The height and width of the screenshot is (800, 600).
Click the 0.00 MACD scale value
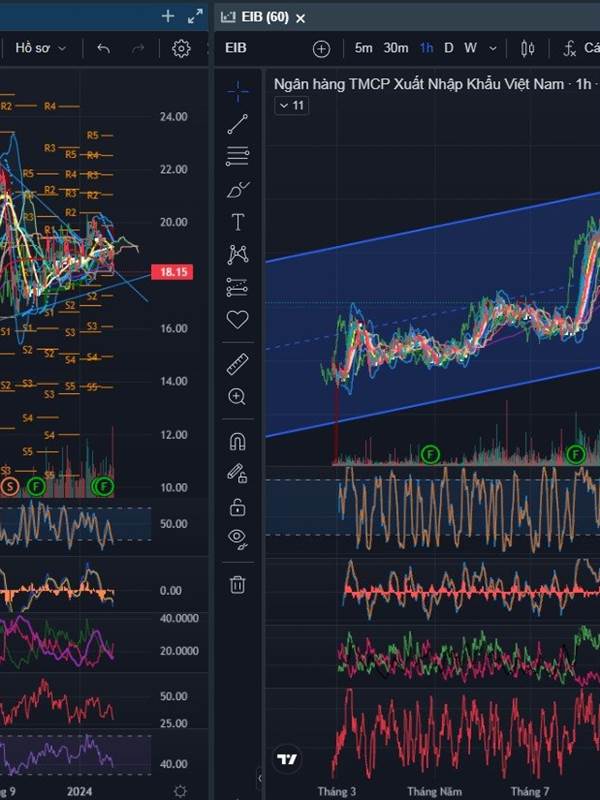click(170, 591)
